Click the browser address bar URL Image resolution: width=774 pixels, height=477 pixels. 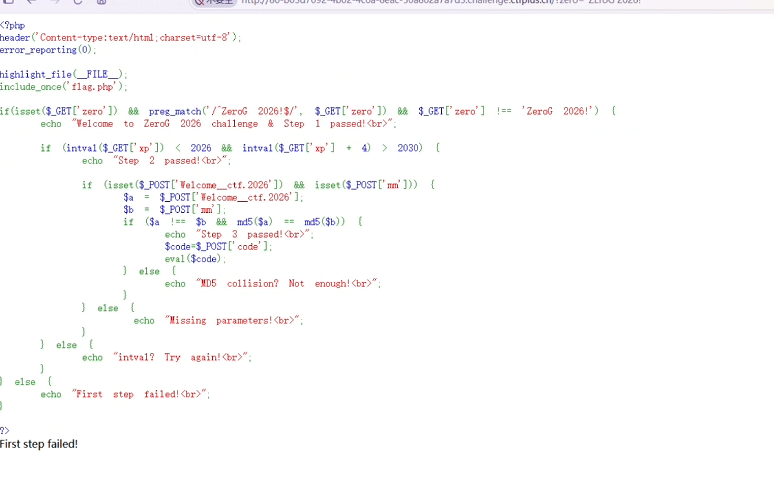pyautogui.click(x=441, y=2)
